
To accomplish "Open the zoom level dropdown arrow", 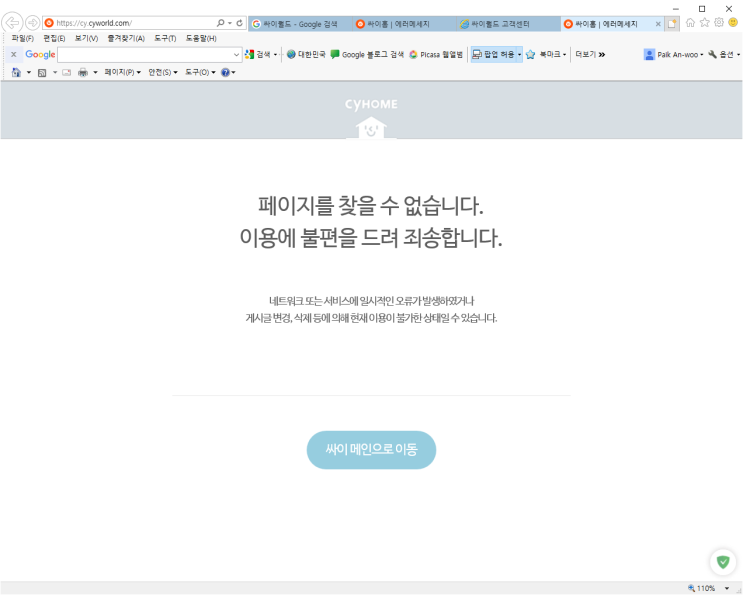I will pyautogui.click(x=727, y=588).
